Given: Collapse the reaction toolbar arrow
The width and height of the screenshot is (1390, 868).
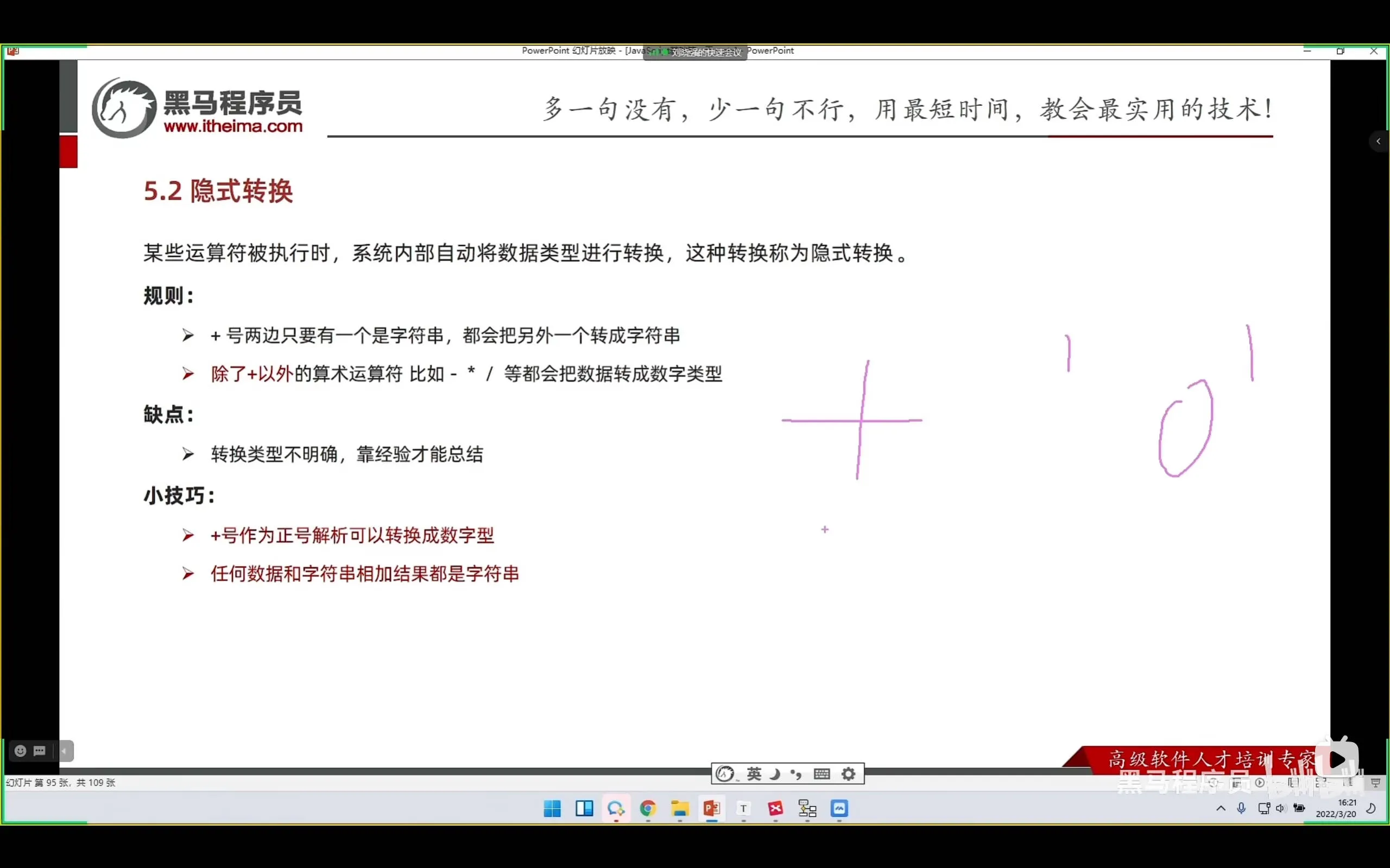Looking at the screenshot, I should [64, 751].
